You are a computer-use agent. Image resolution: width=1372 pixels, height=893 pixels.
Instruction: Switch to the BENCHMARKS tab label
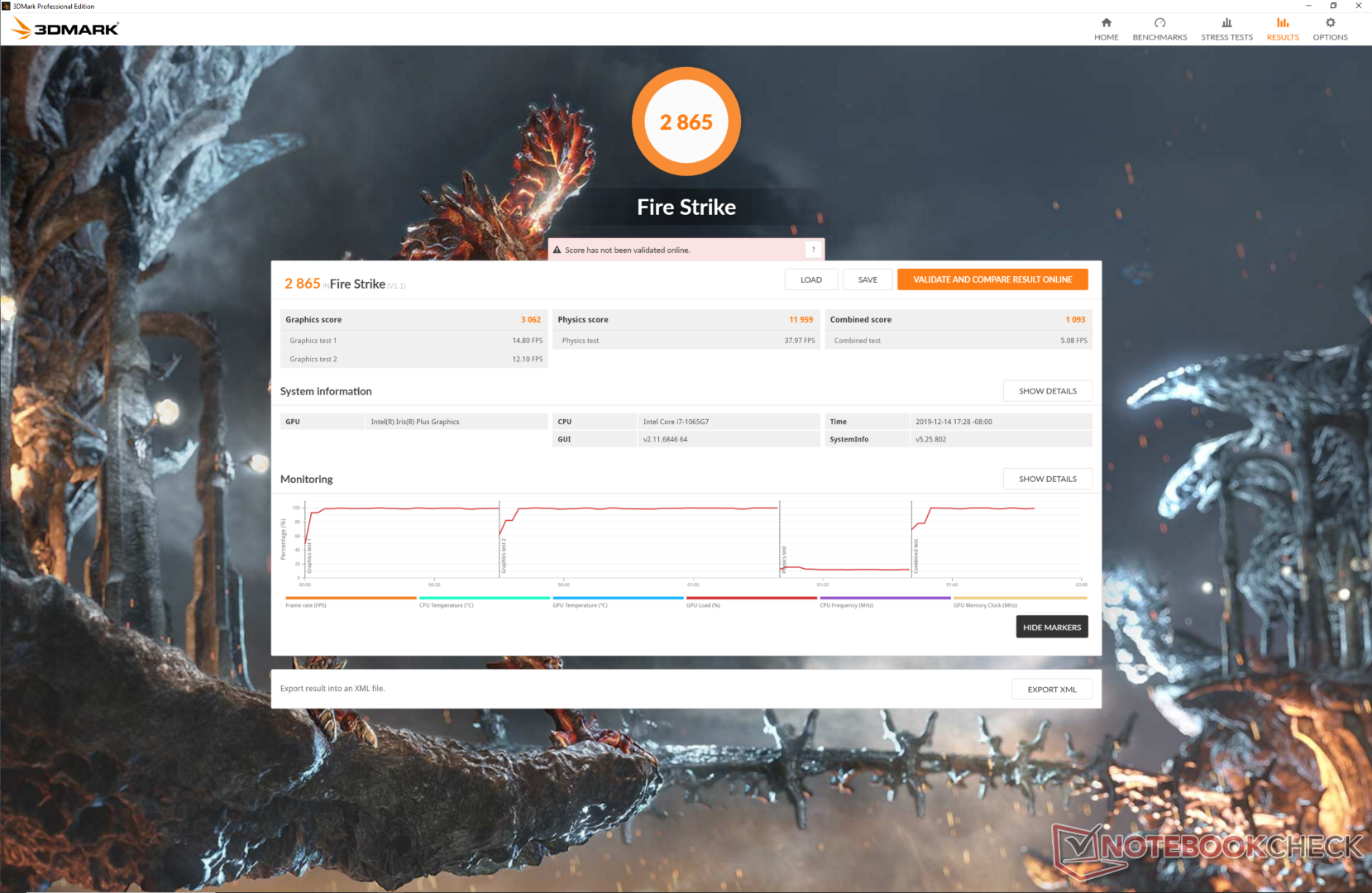1159,37
